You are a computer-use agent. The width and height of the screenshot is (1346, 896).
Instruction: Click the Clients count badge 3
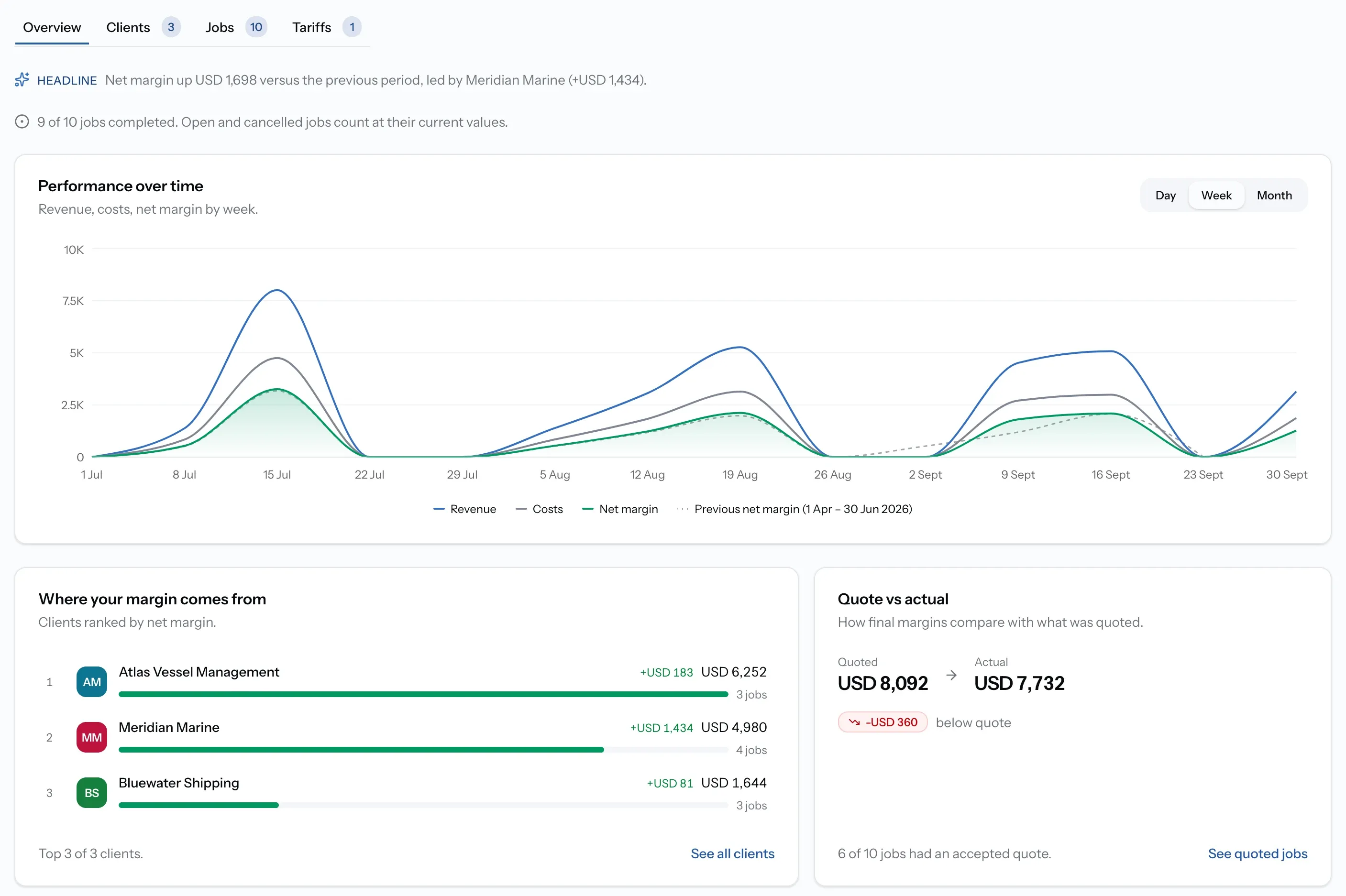pyautogui.click(x=171, y=27)
